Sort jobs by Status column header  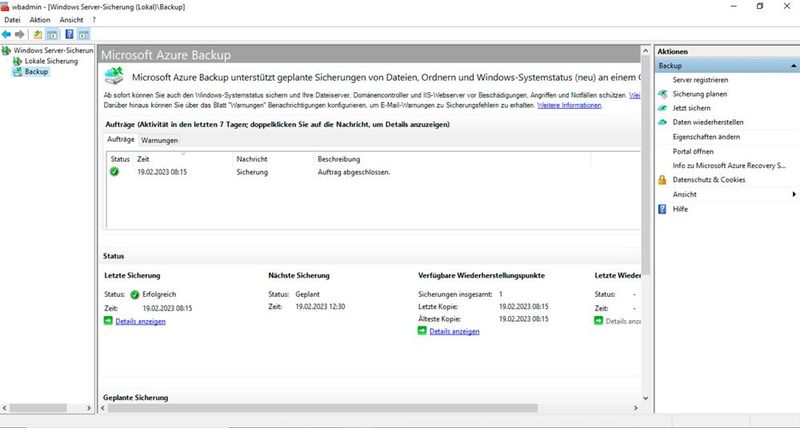click(x=120, y=159)
